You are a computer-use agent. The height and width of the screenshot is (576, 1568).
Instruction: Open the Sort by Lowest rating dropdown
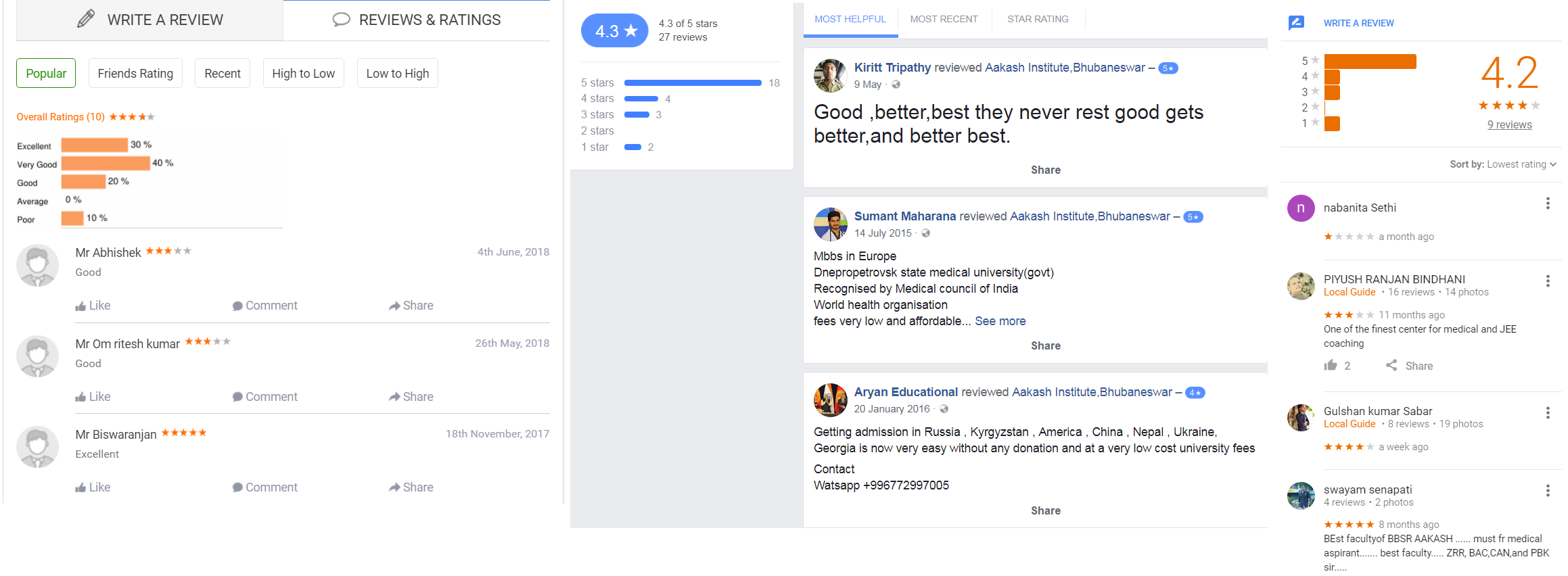pyautogui.click(x=1503, y=164)
